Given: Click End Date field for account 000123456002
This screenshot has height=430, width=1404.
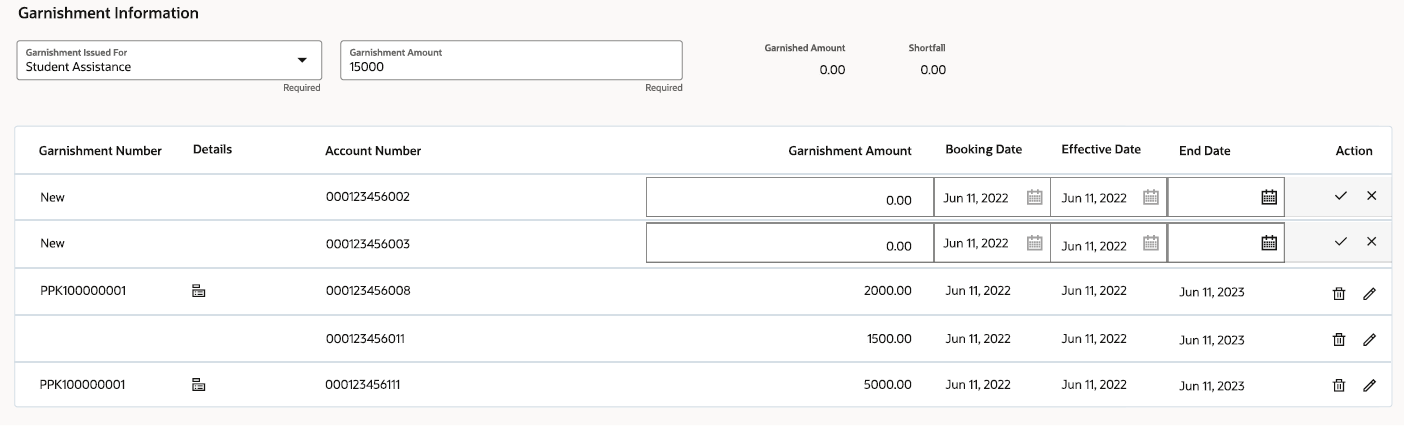Looking at the screenshot, I should [x=1226, y=198].
